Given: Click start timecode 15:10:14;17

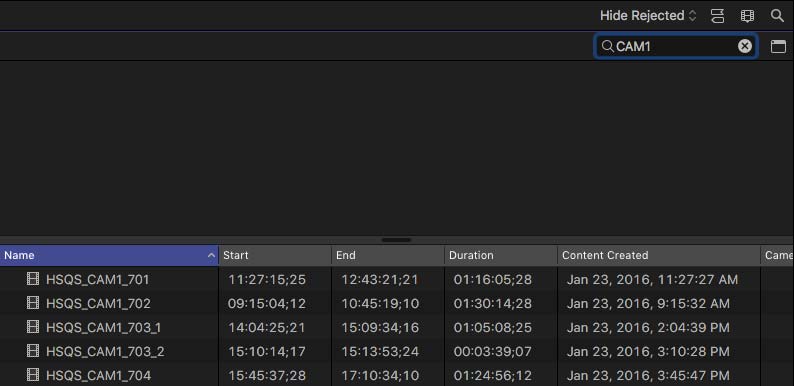Looking at the screenshot, I should [x=267, y=352].
